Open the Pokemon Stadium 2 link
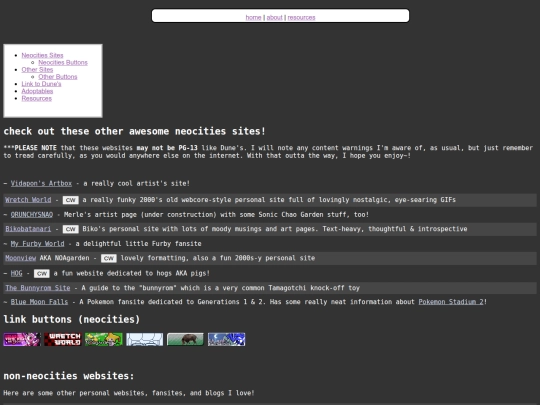This screenshot has width=540, height=405. pos(451,302)
